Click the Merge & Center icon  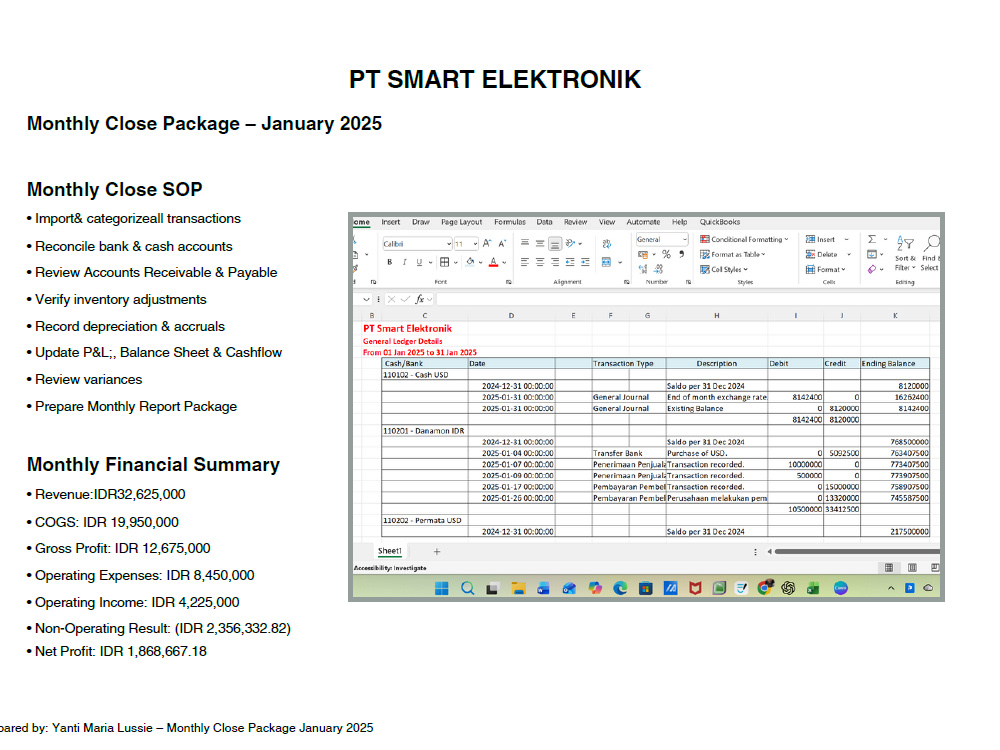point(607,262)
